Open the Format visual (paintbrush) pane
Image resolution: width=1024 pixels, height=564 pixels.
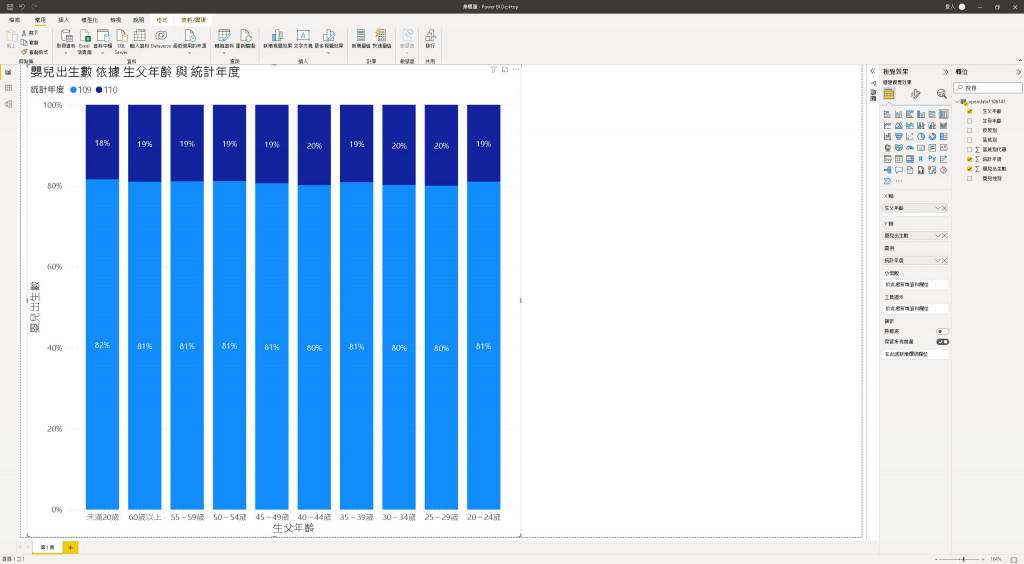point(916,94)
